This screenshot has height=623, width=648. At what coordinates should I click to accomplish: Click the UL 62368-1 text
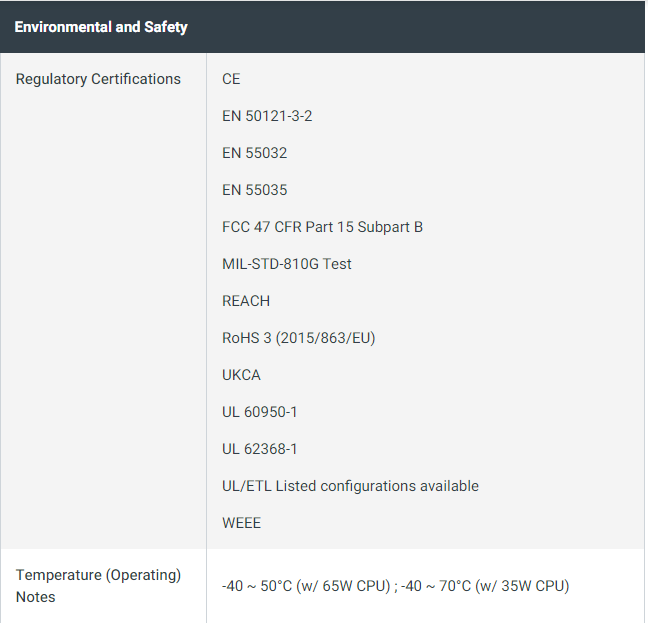260,449
